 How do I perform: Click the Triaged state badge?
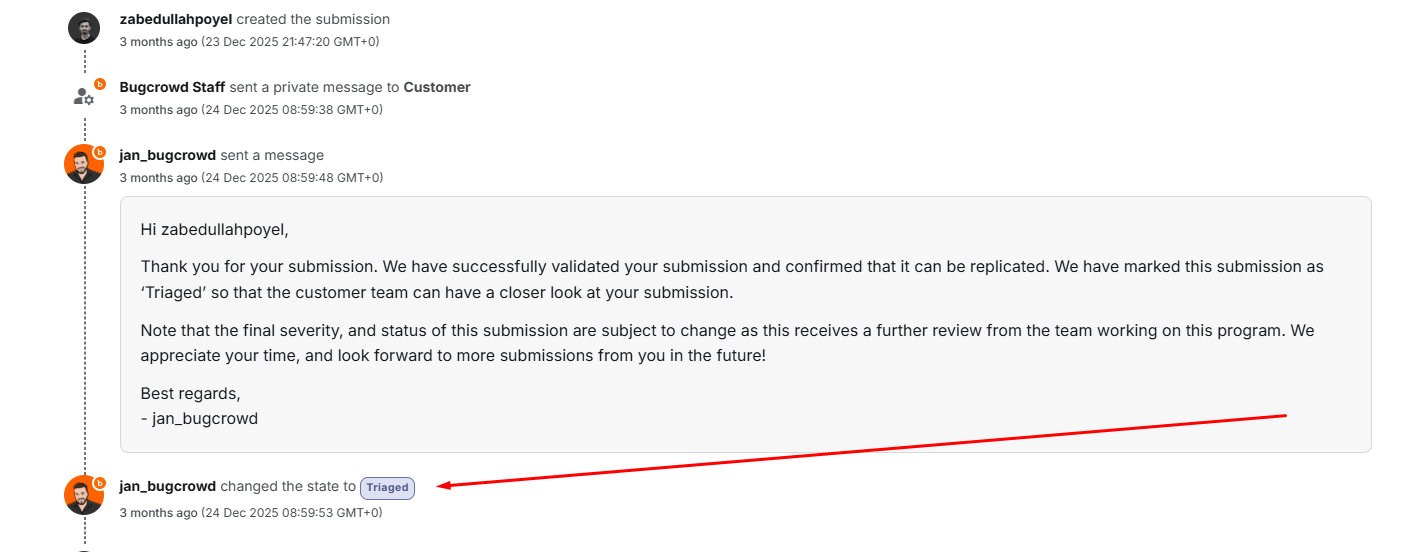(x=387, y=487)
